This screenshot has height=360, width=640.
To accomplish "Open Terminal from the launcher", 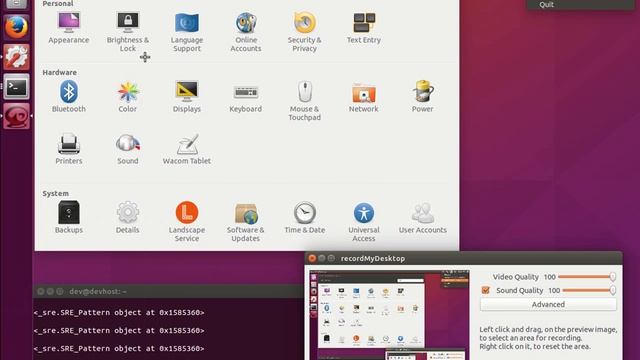I will click(16, 87).
